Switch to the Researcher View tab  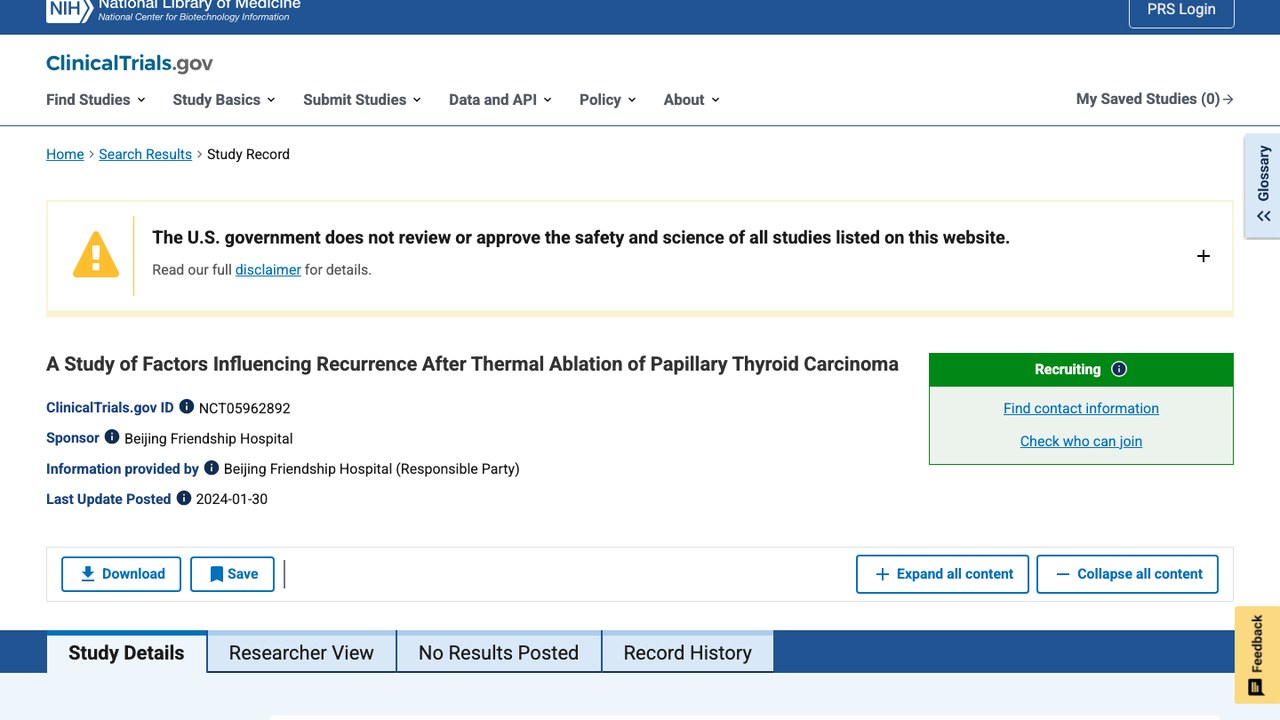tap(301, 652)
